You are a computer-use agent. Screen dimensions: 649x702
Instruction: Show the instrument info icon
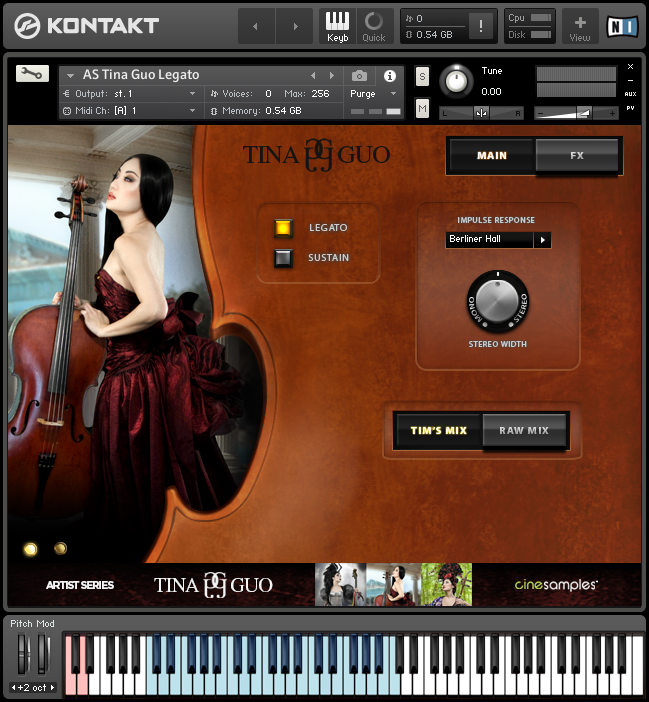[x=390, y=76]
